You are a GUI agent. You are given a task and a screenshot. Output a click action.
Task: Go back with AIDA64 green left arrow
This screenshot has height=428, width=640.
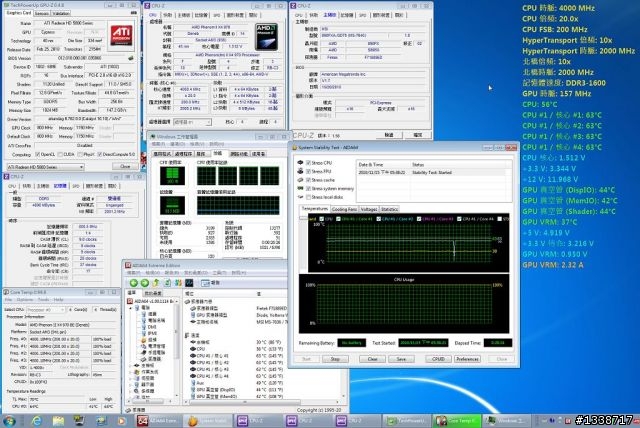[x=133, y=283]
